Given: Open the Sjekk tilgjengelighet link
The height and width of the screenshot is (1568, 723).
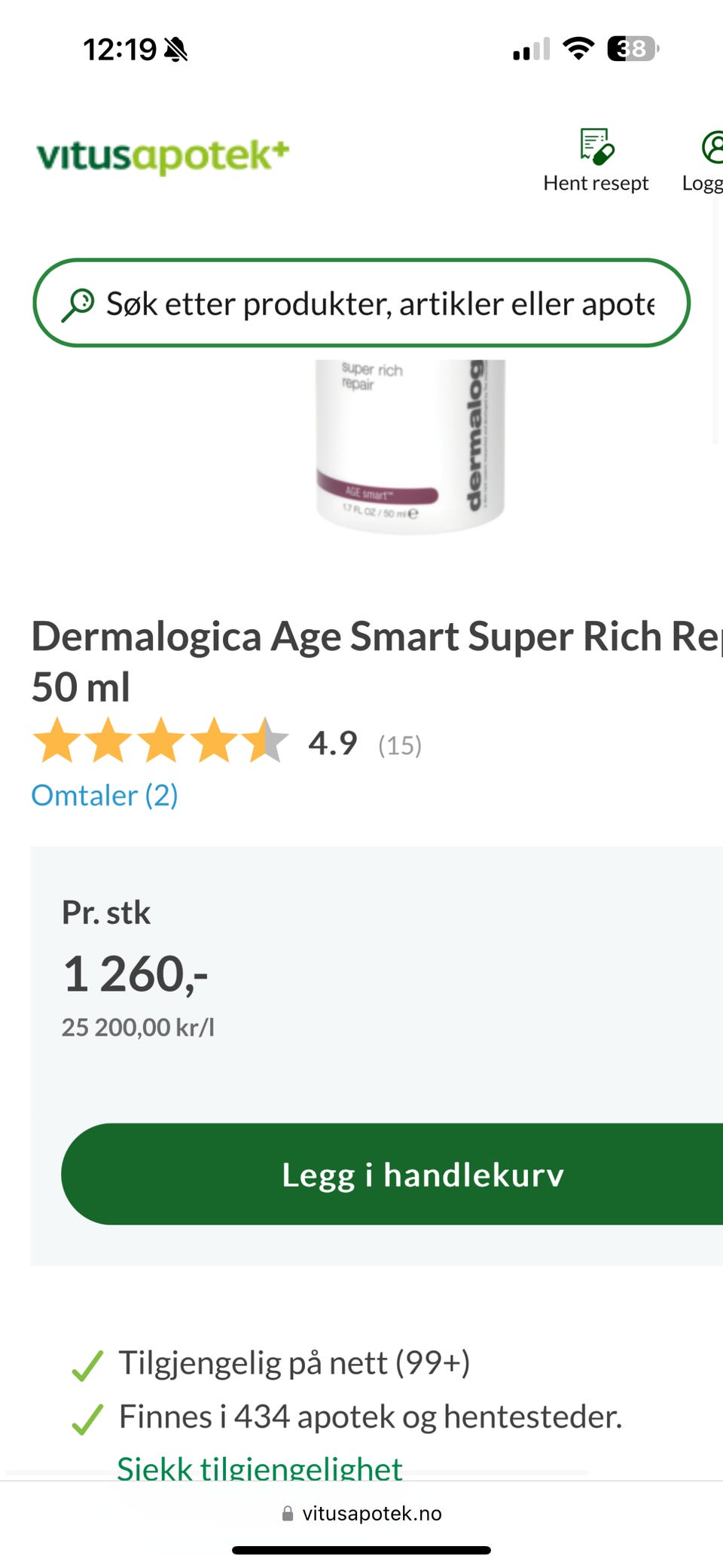Looking at the screenshot, I should (x=260, y=1467).
